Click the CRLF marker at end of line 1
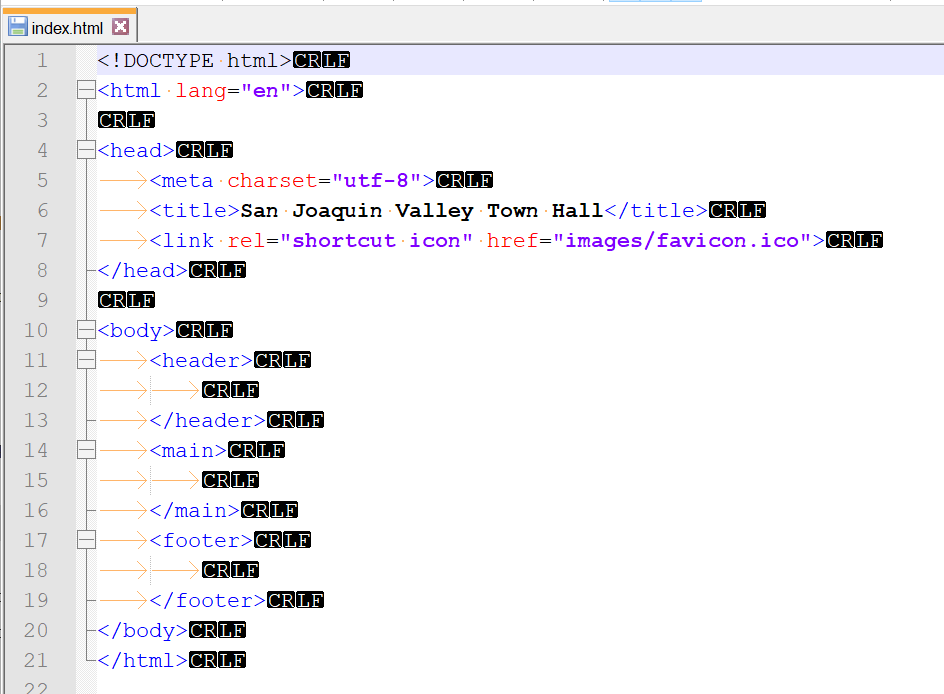The height and width of the screenshot is (694, 944). click(321, 60)
